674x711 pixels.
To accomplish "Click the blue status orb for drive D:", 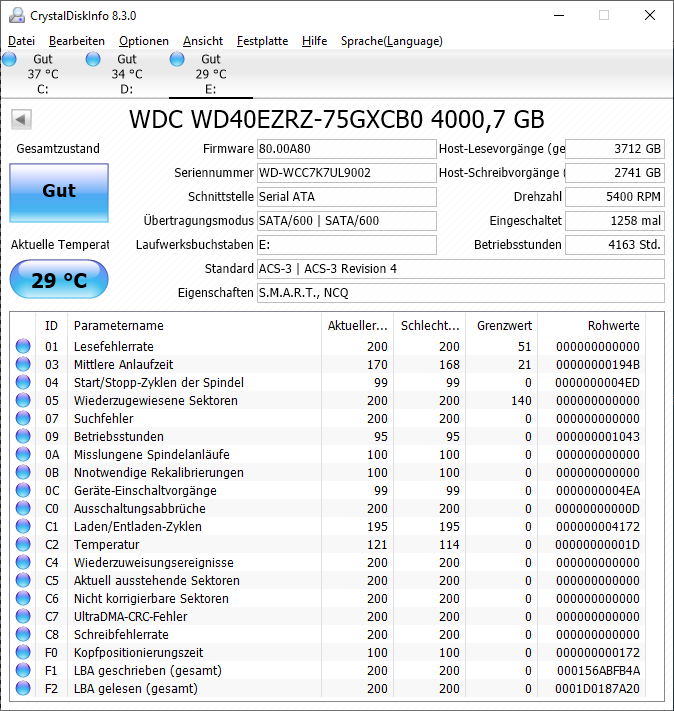I will pyautogui.click(x=93, y=59).
